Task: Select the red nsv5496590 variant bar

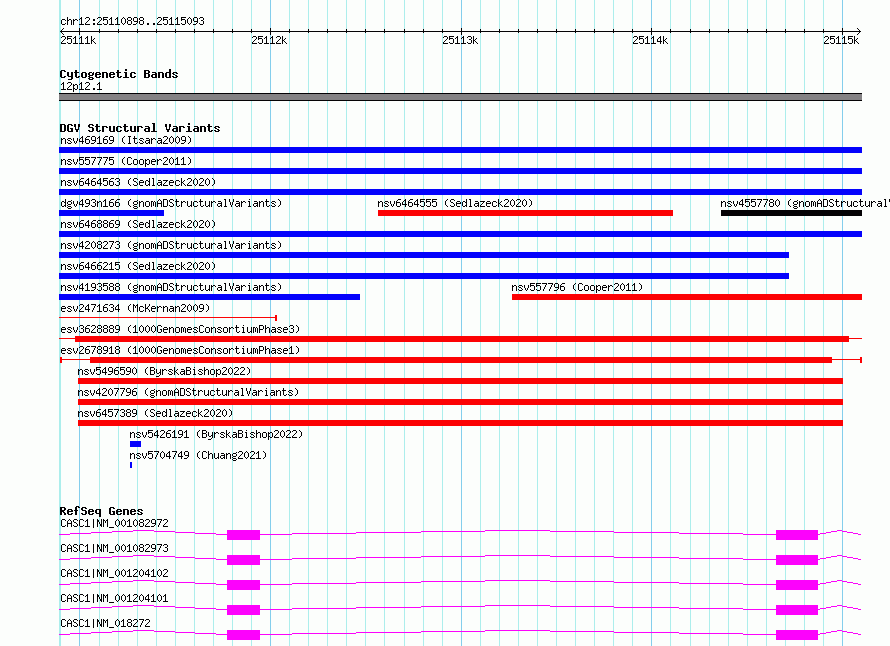Action: click(460, 381)
